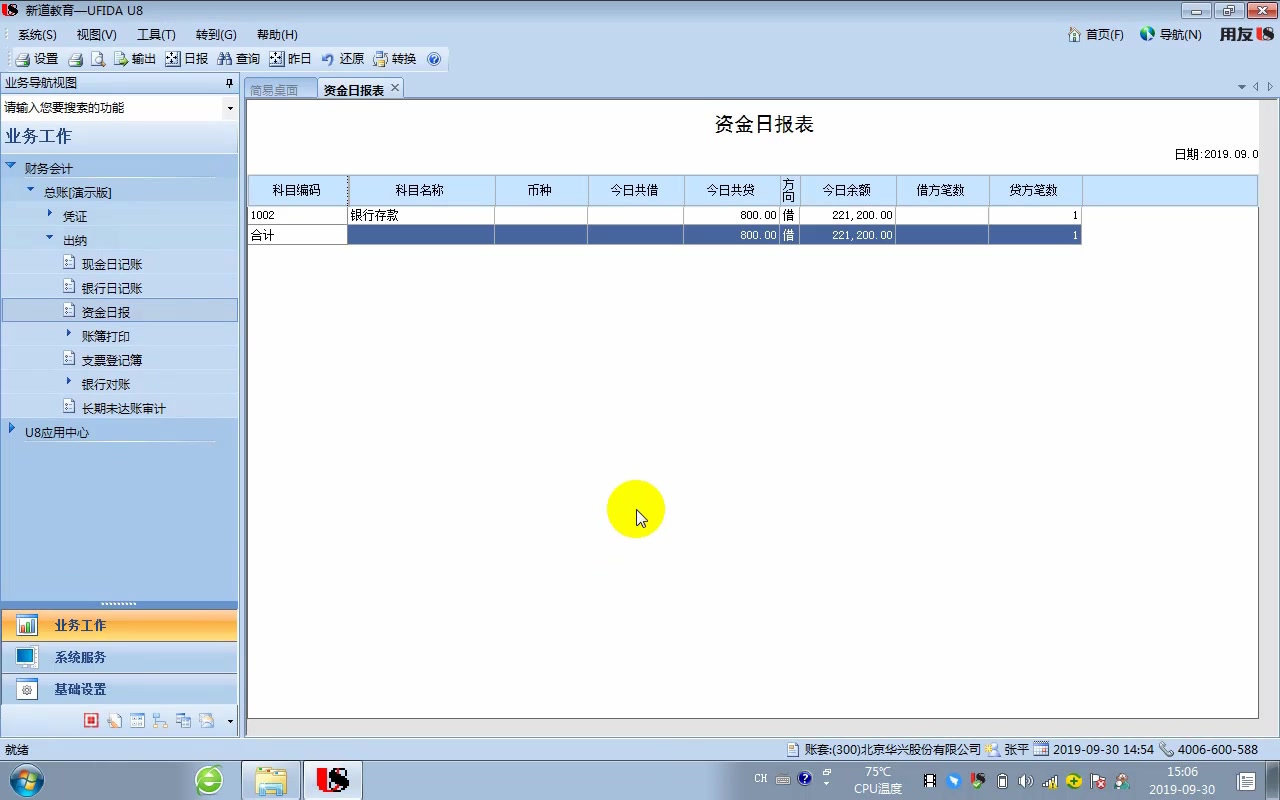1280x800 pixels.
Task: Expand the 凭证 tree node
Action: 50,214
